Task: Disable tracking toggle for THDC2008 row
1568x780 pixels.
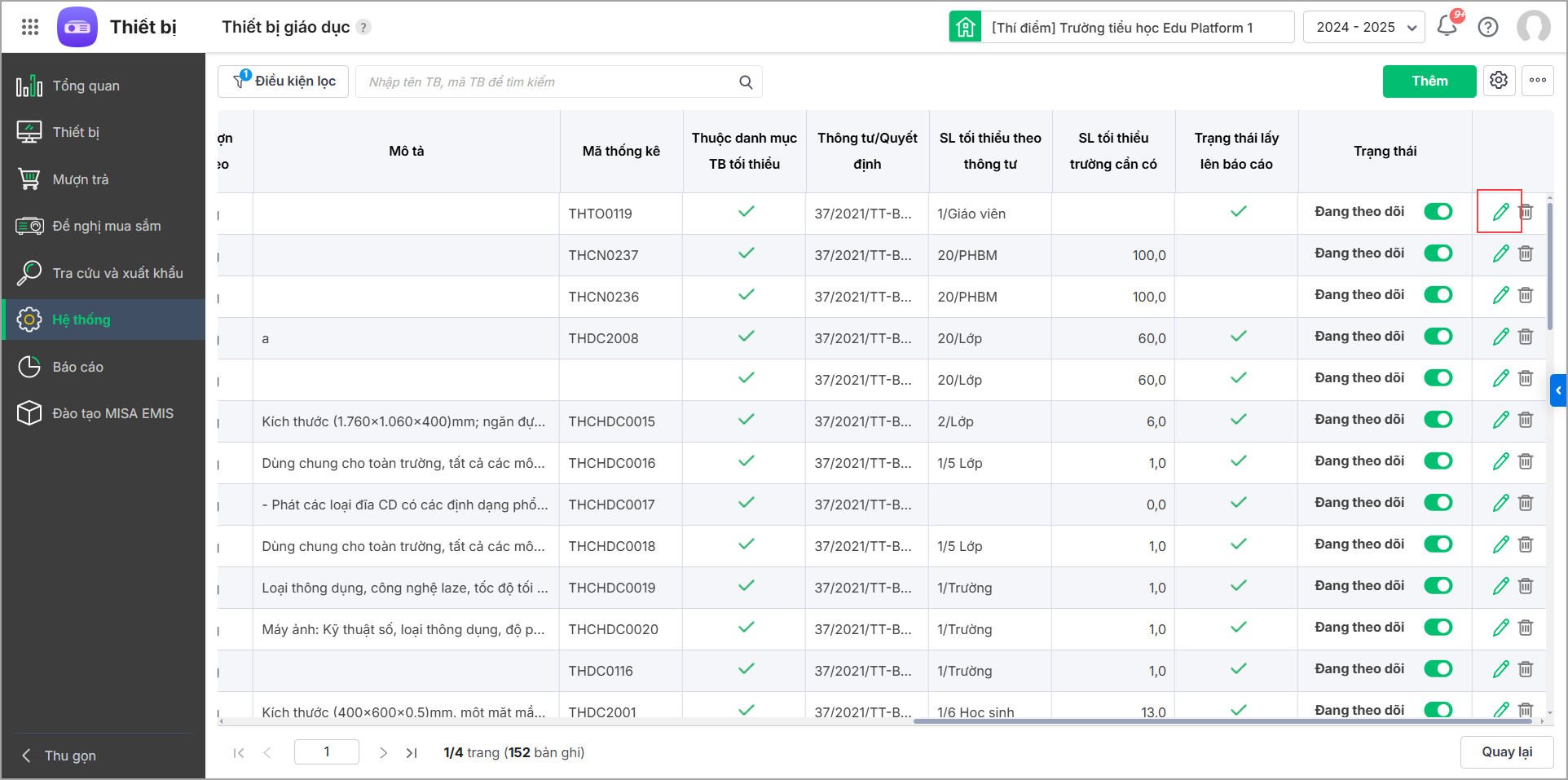Action: (x=1438, y=337)
